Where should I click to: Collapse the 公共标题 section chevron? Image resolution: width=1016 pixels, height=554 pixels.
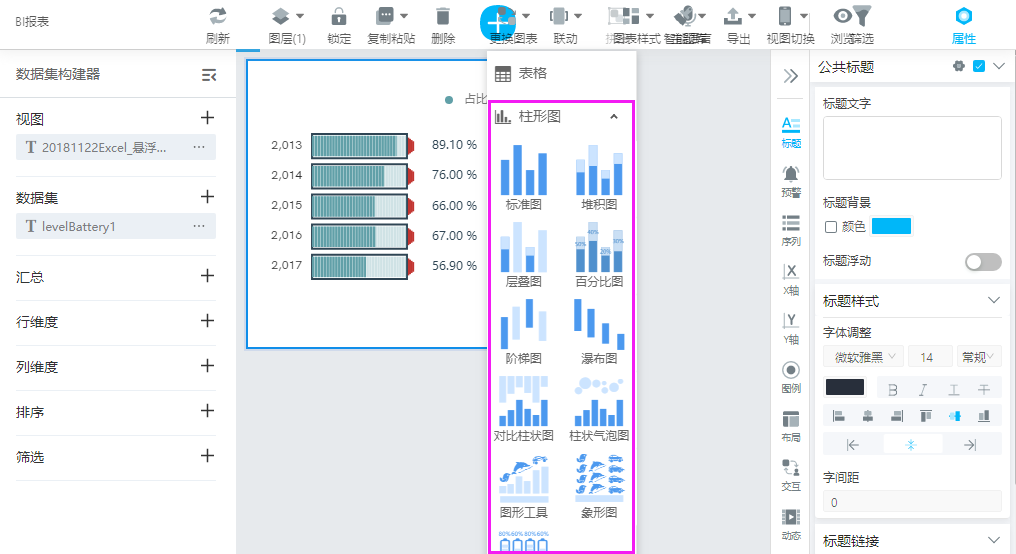click(999, 66)
